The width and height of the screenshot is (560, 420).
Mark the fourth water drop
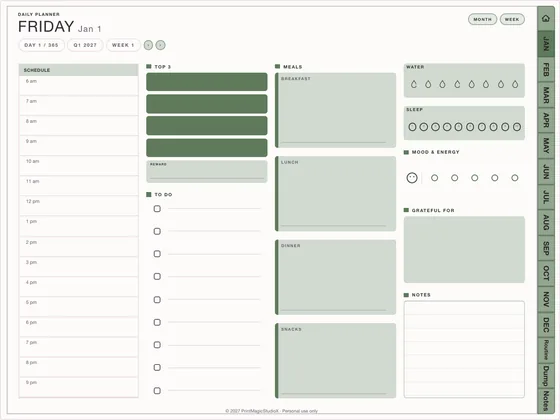(457, 84)
